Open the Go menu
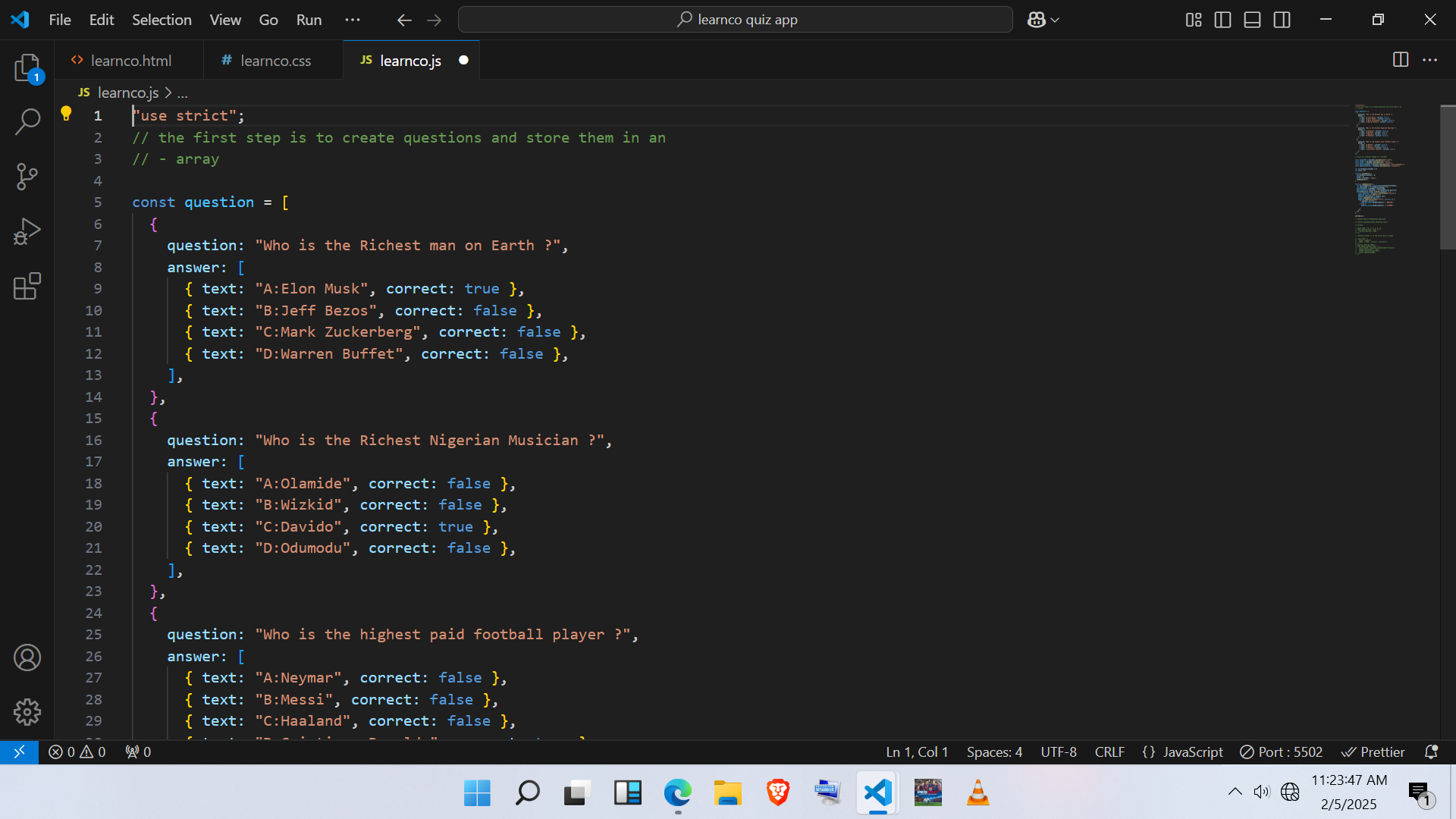The image size is (1456, 819). [x=268, y=20]
